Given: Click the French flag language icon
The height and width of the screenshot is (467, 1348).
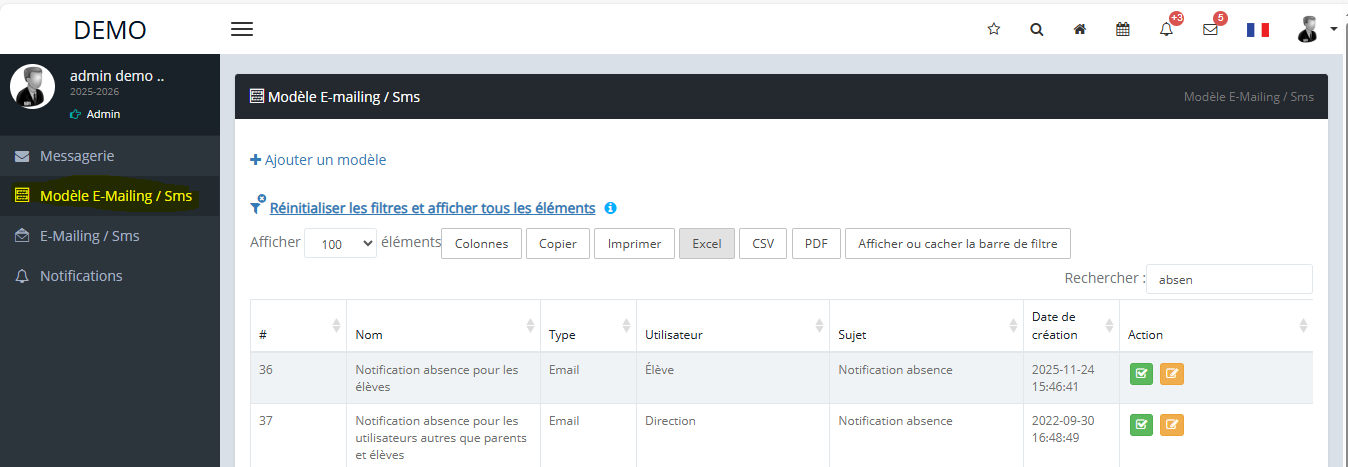Looking at the screenshot, I should tap(1257, 30).
